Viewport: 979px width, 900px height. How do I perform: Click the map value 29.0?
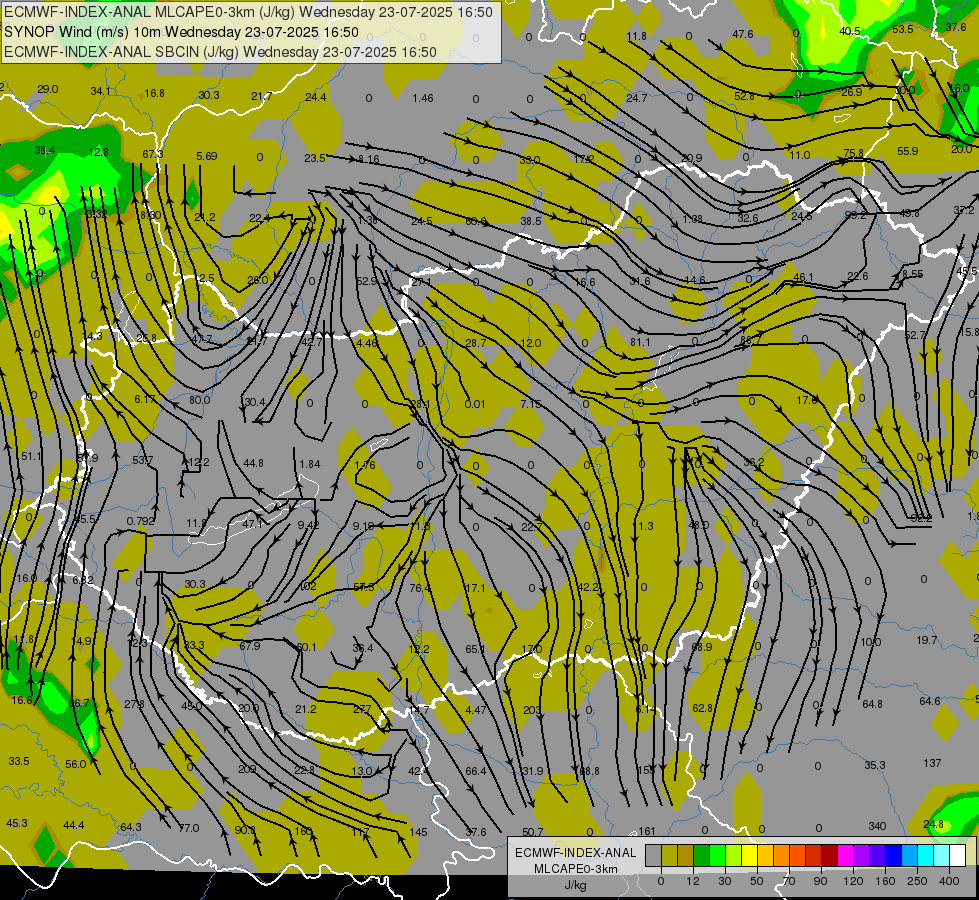(47, 89)
